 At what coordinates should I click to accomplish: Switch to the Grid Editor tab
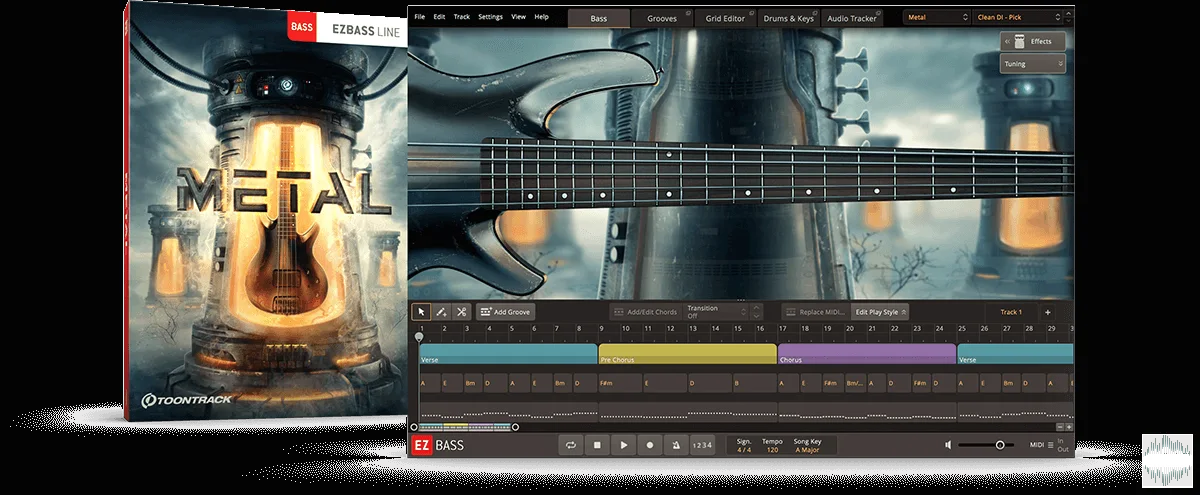tap(725, 18)
